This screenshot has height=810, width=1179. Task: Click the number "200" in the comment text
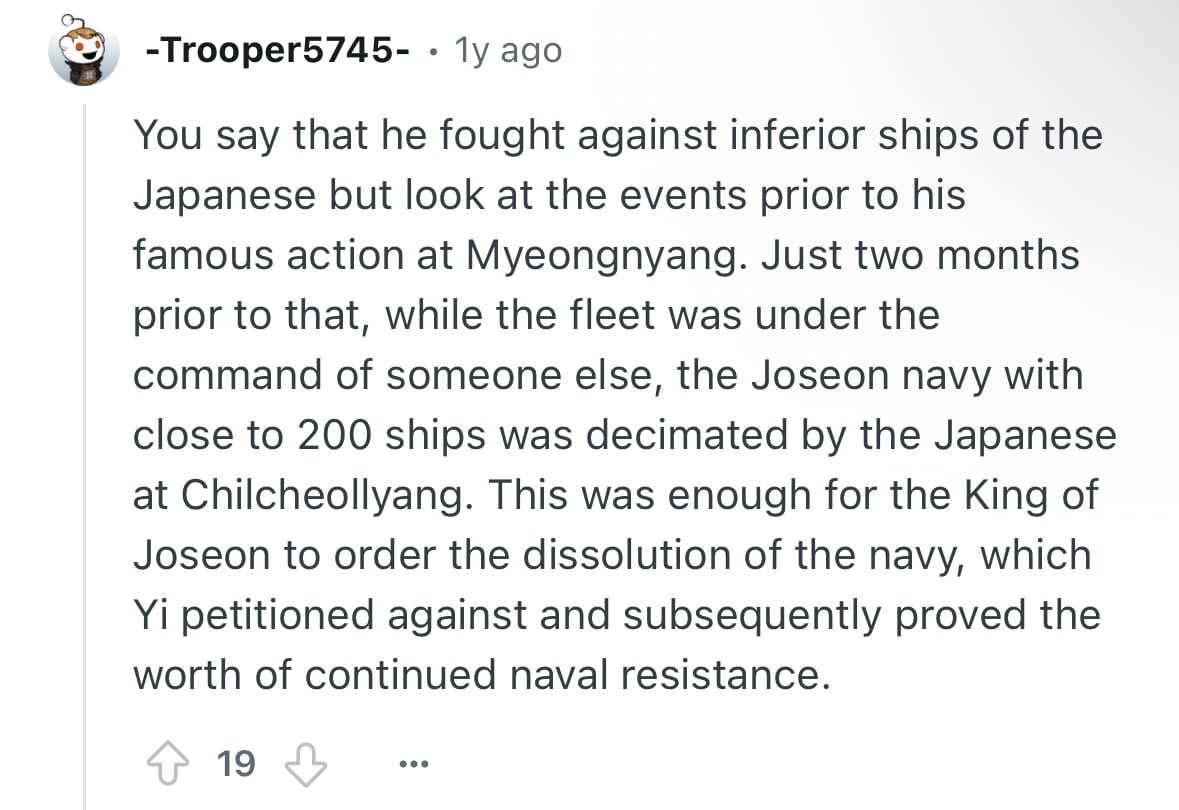[x=335, y=435]
